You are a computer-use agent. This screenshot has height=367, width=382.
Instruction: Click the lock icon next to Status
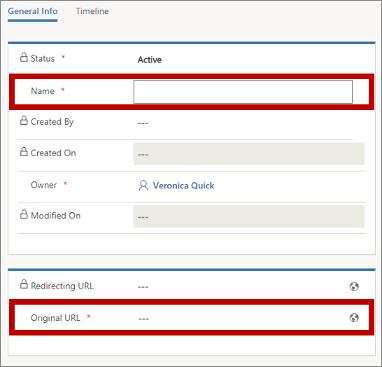click(x=23, y=57)
